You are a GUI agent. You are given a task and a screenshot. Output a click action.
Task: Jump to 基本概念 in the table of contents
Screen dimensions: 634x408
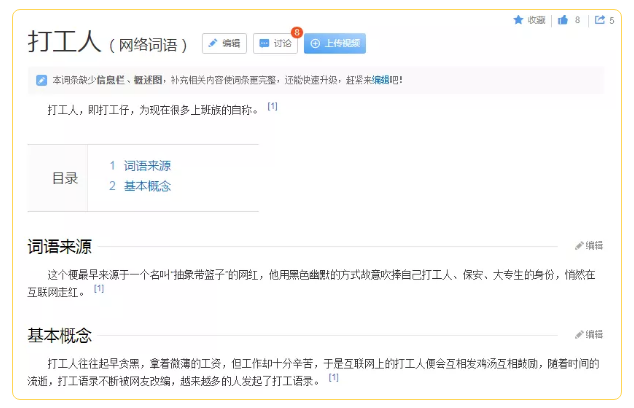147,186
